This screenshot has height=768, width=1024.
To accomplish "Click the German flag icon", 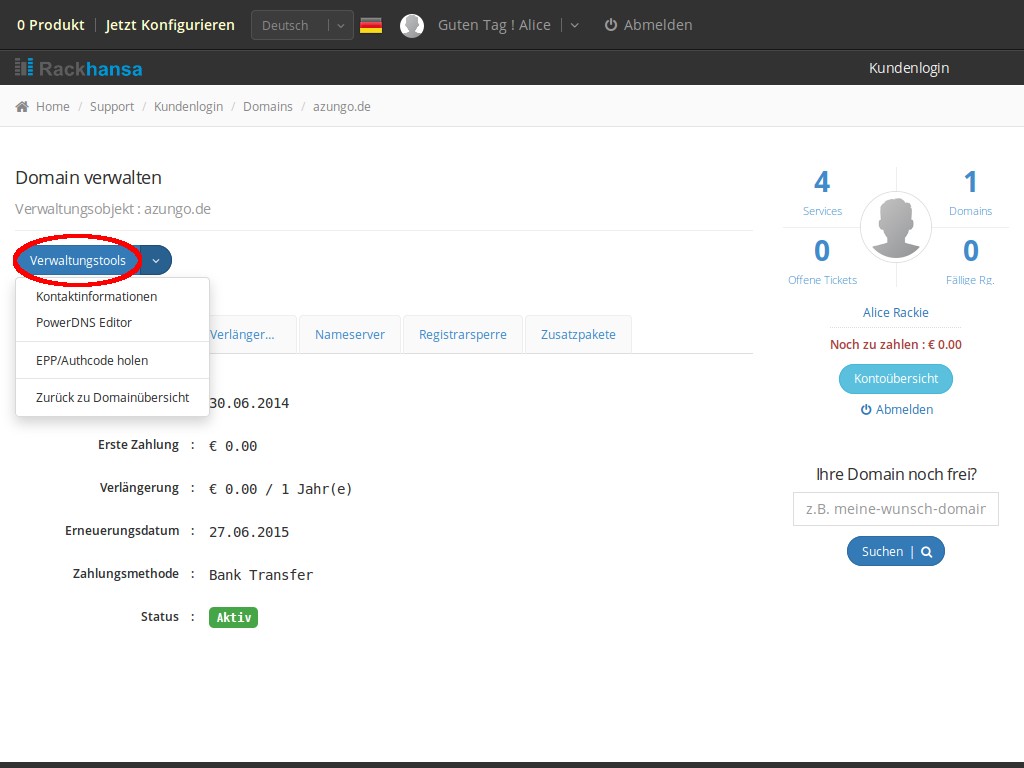I will 371,25.
